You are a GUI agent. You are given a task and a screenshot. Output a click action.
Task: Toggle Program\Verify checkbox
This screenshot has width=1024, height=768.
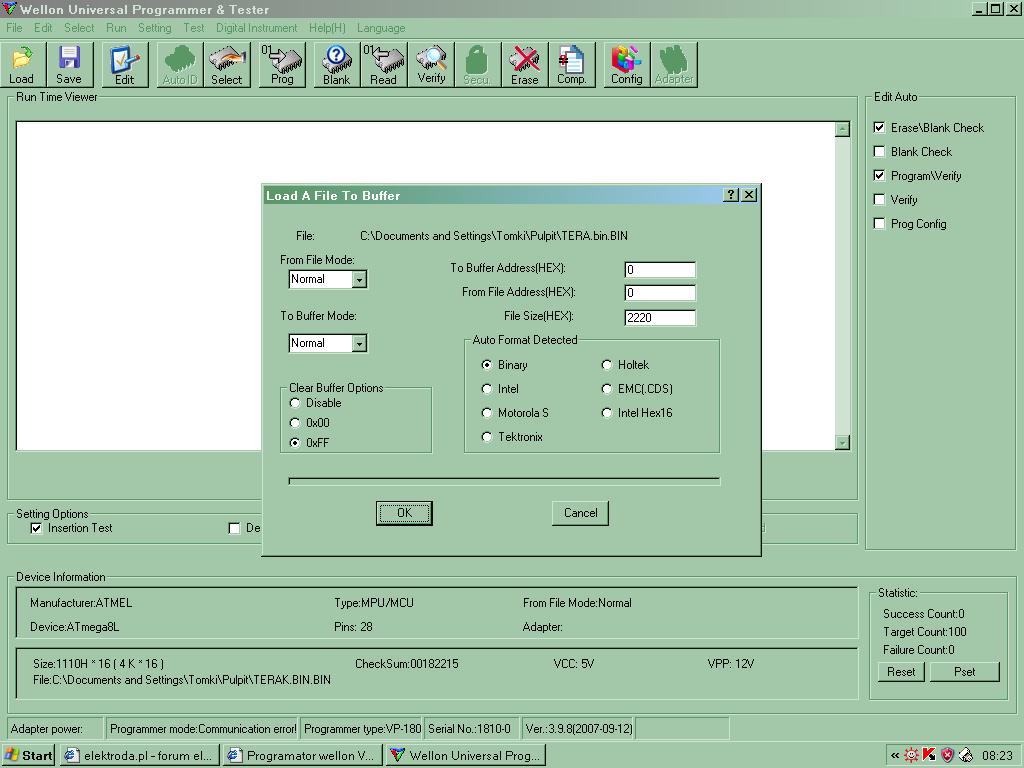point(879,175)
